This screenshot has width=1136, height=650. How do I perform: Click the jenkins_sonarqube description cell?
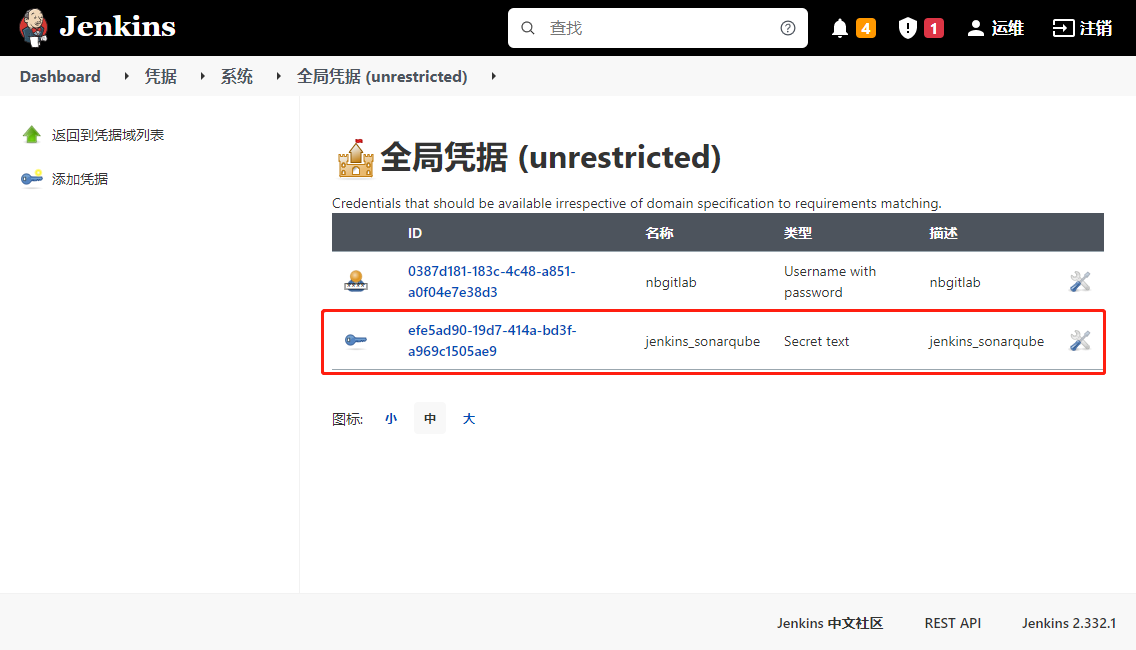coord(987,341)
